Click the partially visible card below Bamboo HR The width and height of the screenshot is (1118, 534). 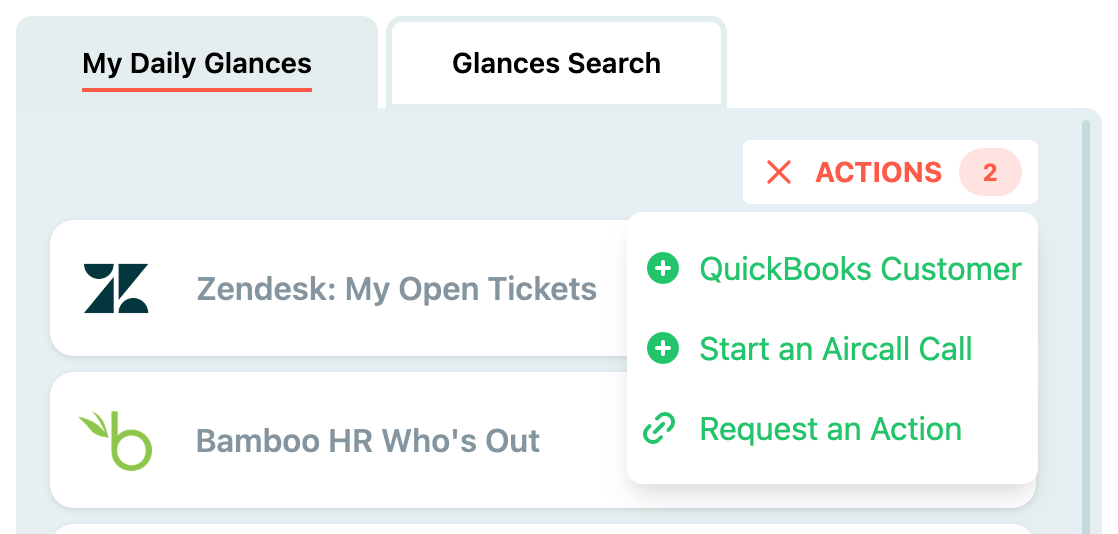coord(542,529)
